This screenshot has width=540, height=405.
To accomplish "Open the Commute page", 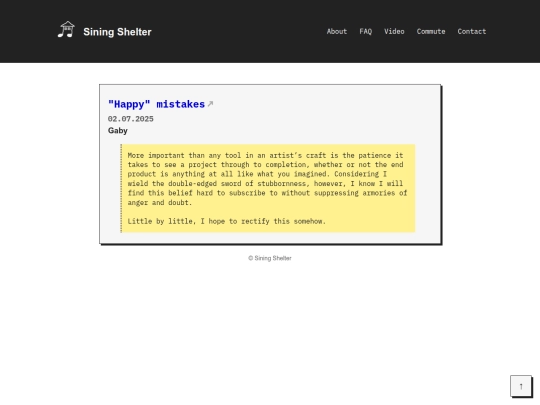I will tap(431, 31).
